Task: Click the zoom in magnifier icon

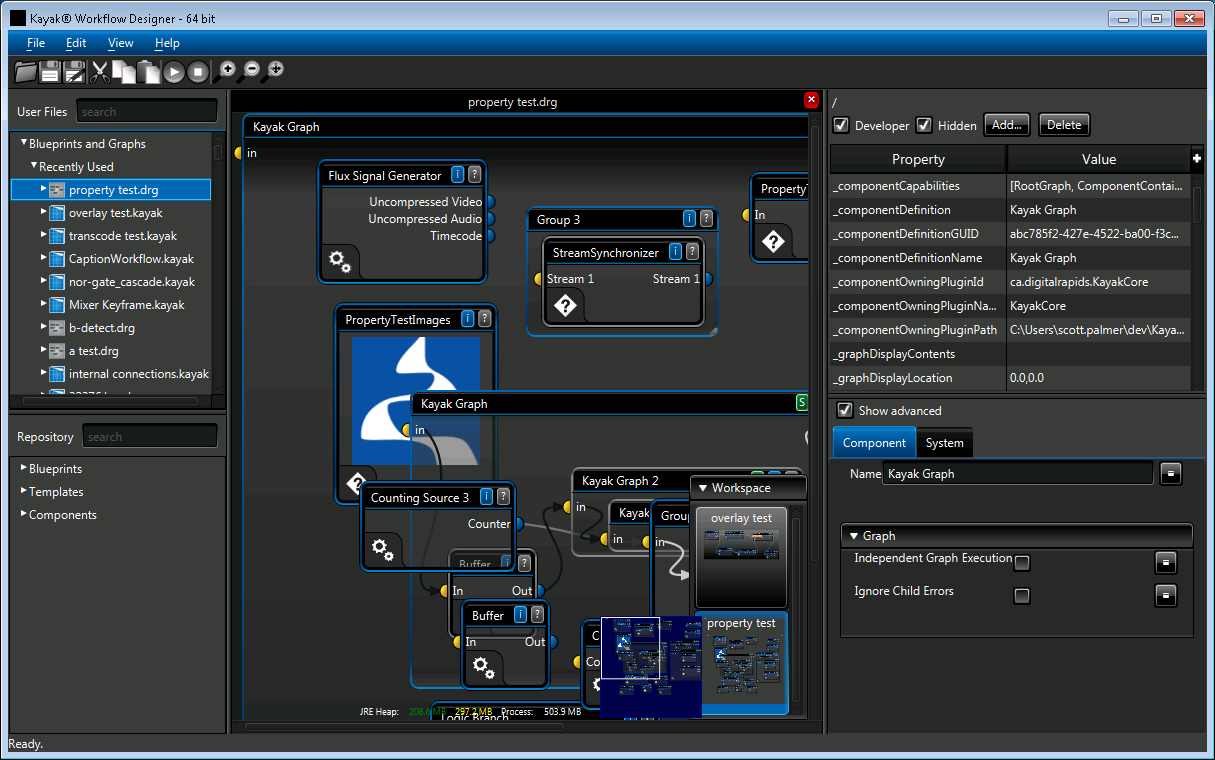Action: click(227, 70)
